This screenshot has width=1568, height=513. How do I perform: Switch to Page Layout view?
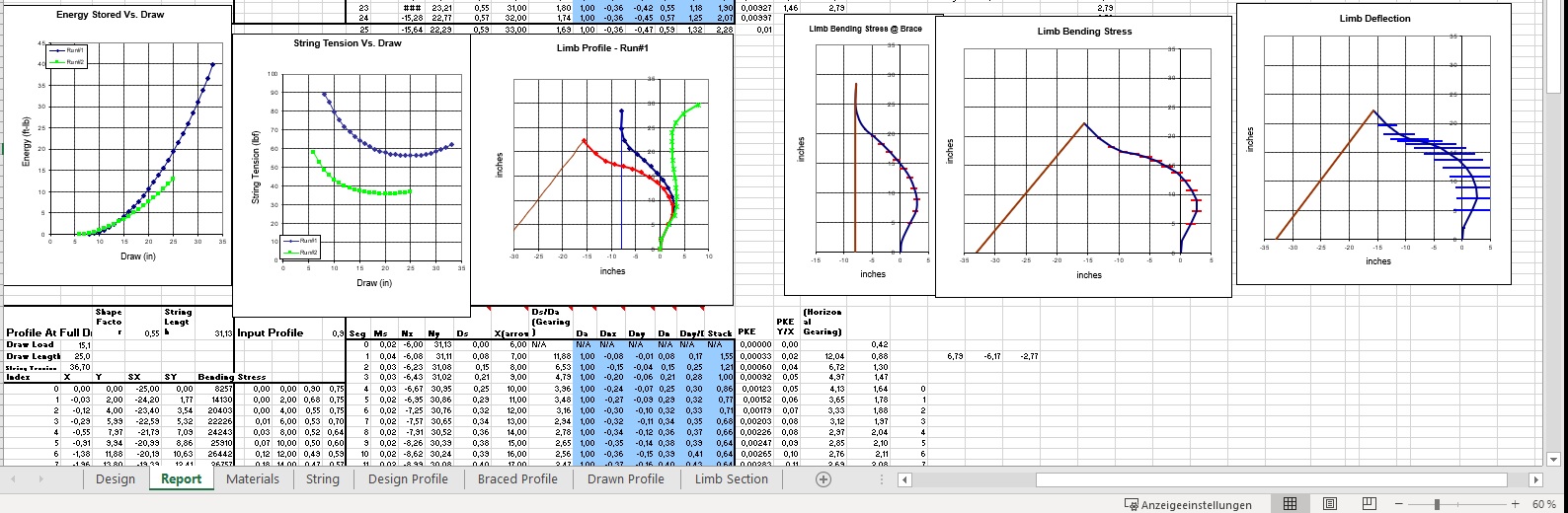pyautogui.click(x=1330, y=504)
